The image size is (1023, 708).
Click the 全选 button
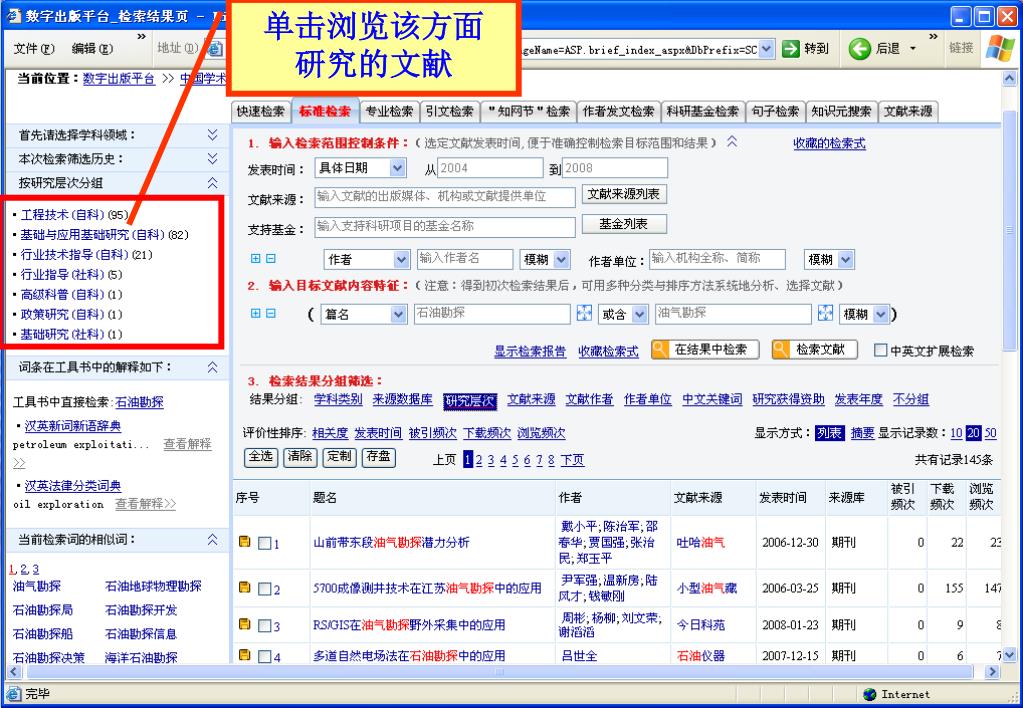(x=261, y=456)
